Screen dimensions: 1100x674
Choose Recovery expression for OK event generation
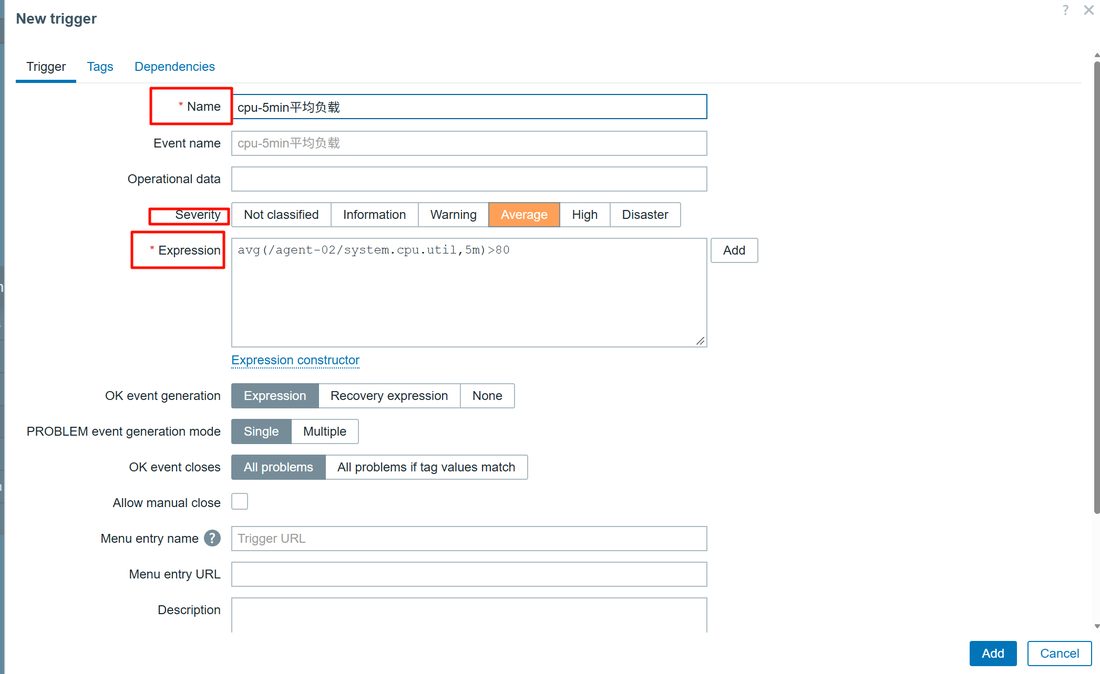tap(389, 396)
